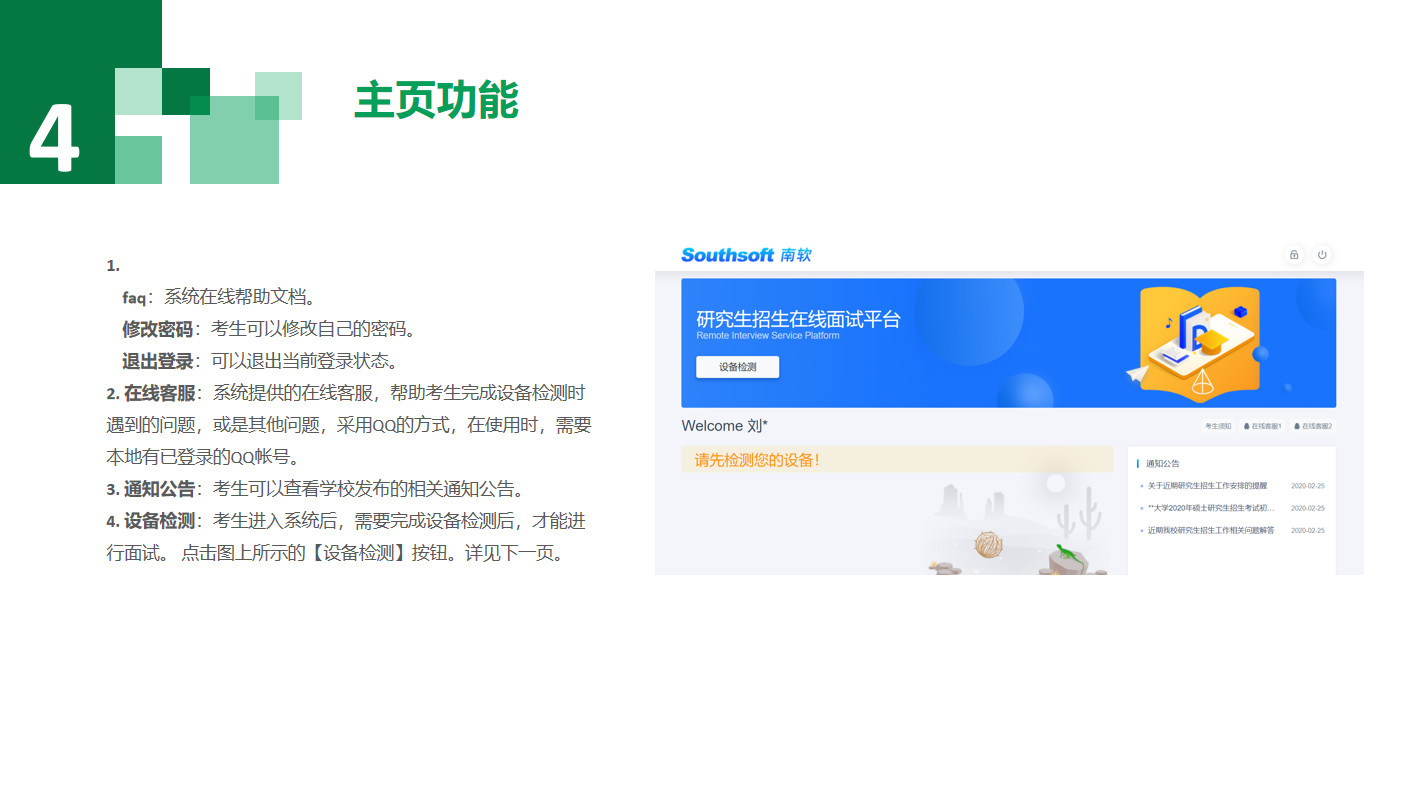Click the 请先检测您的设备! warning banner

coord(897,460)
